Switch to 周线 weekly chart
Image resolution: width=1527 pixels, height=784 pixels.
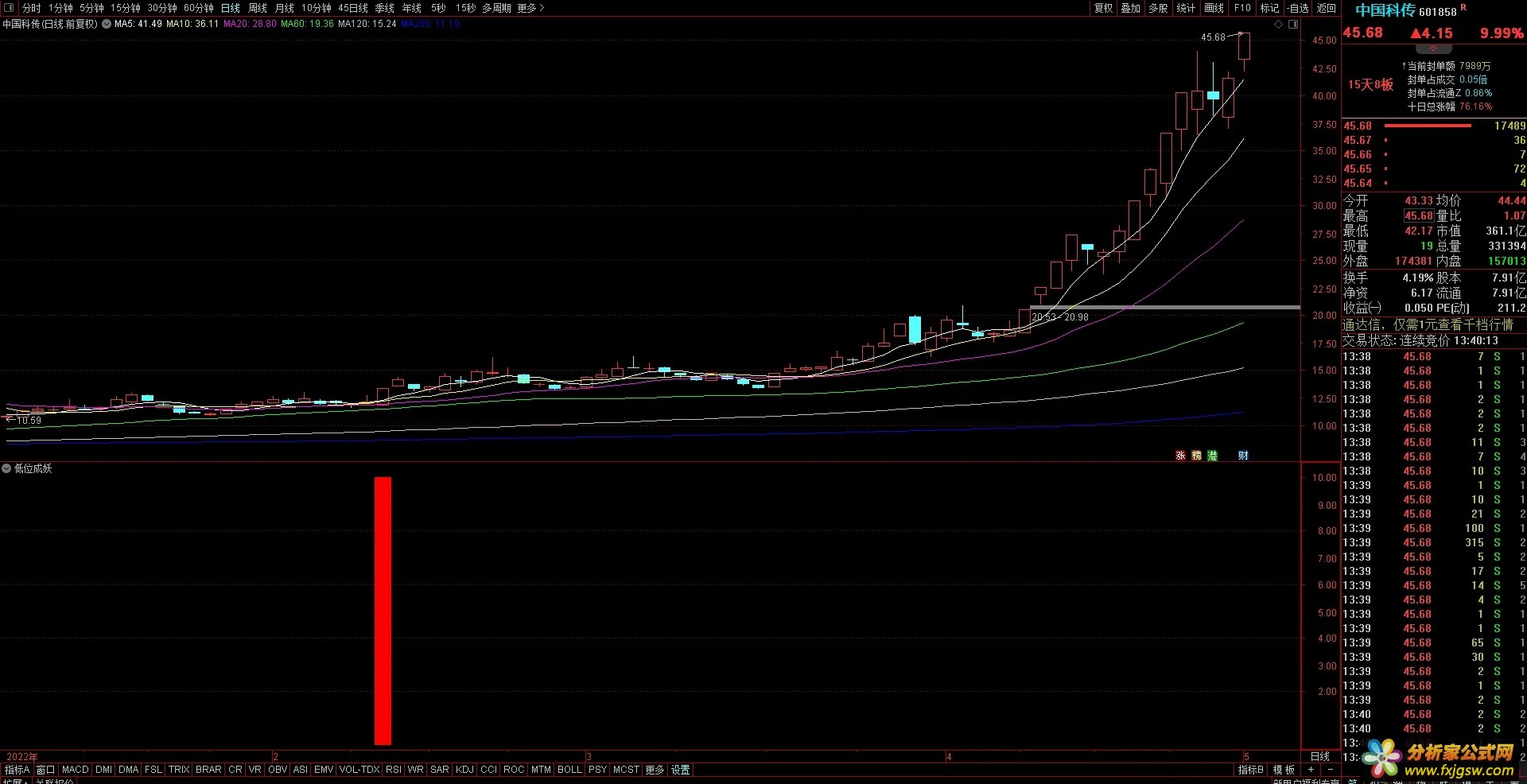[x=258, y=8]
